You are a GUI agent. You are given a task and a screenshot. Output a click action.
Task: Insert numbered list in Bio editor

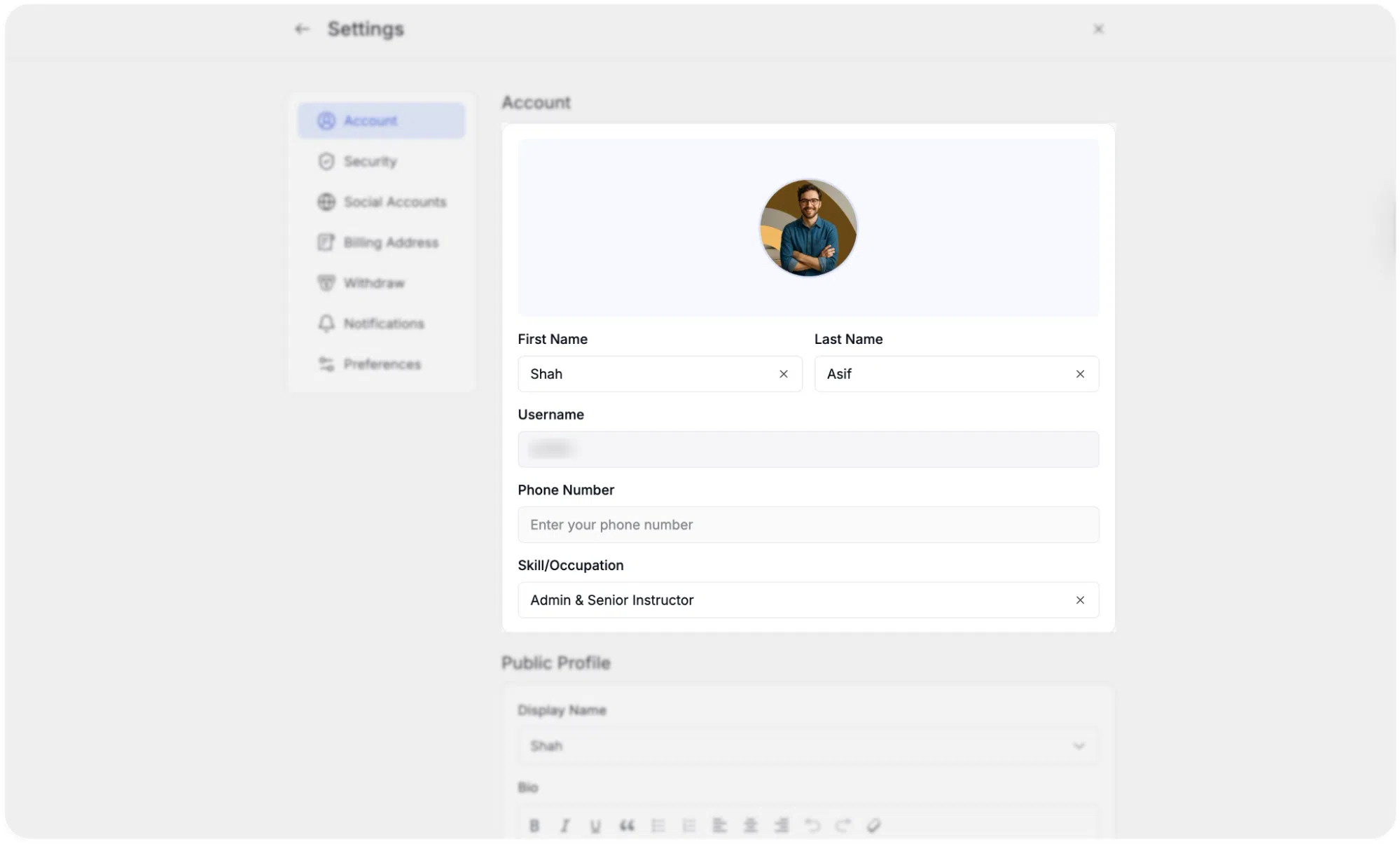(x=688, y=826)
